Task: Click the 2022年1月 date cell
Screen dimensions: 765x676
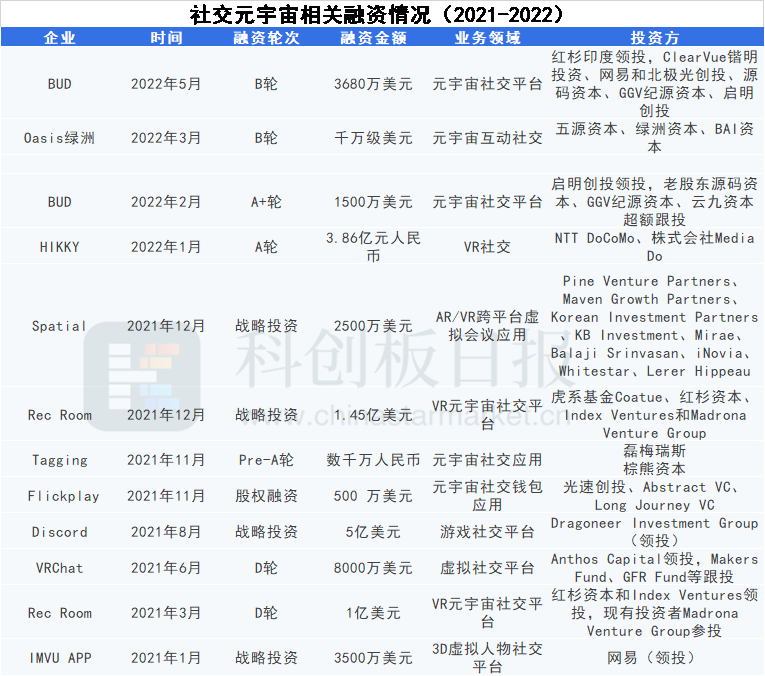Action: 166,247
